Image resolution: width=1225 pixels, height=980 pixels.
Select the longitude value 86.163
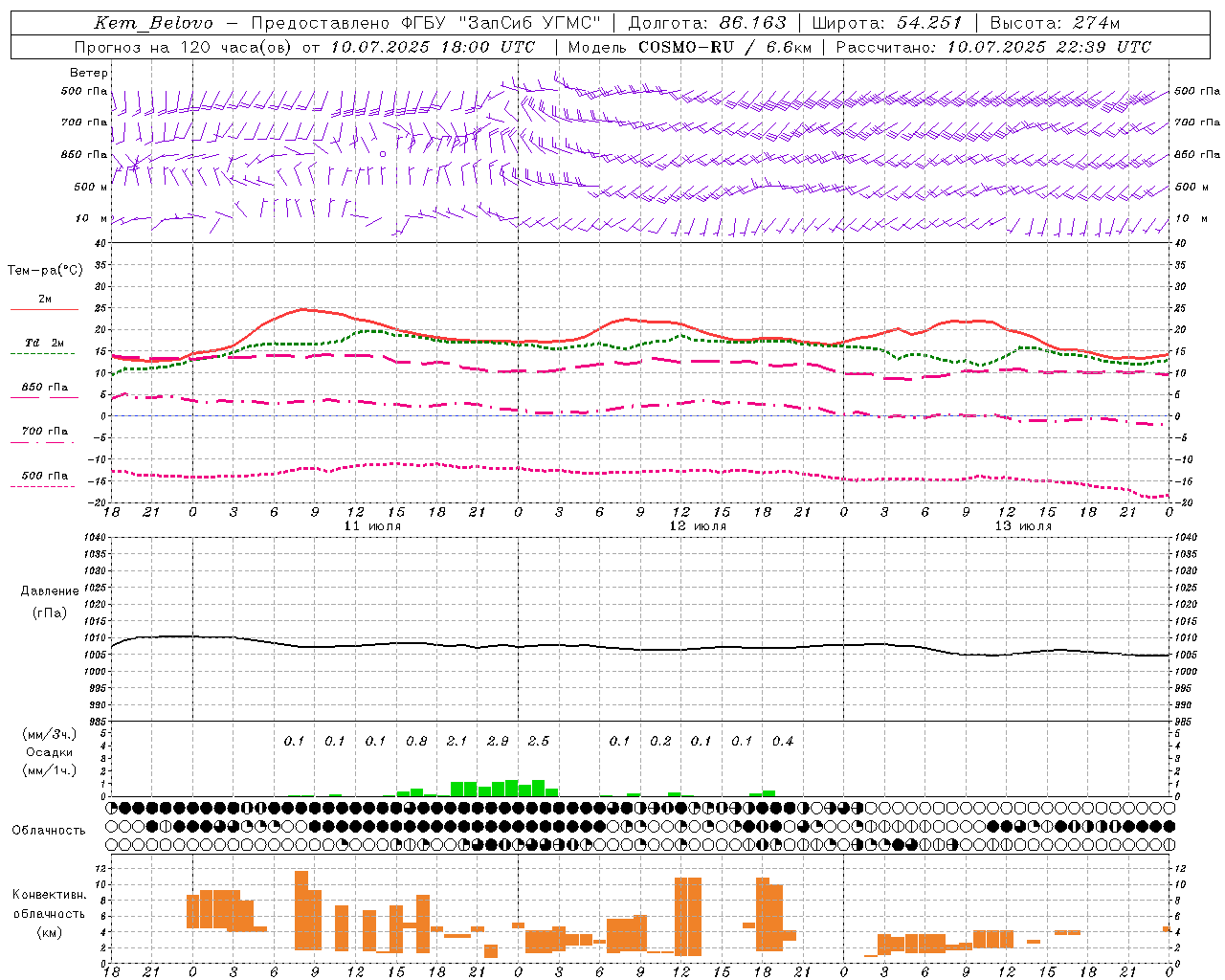[752, 23]
